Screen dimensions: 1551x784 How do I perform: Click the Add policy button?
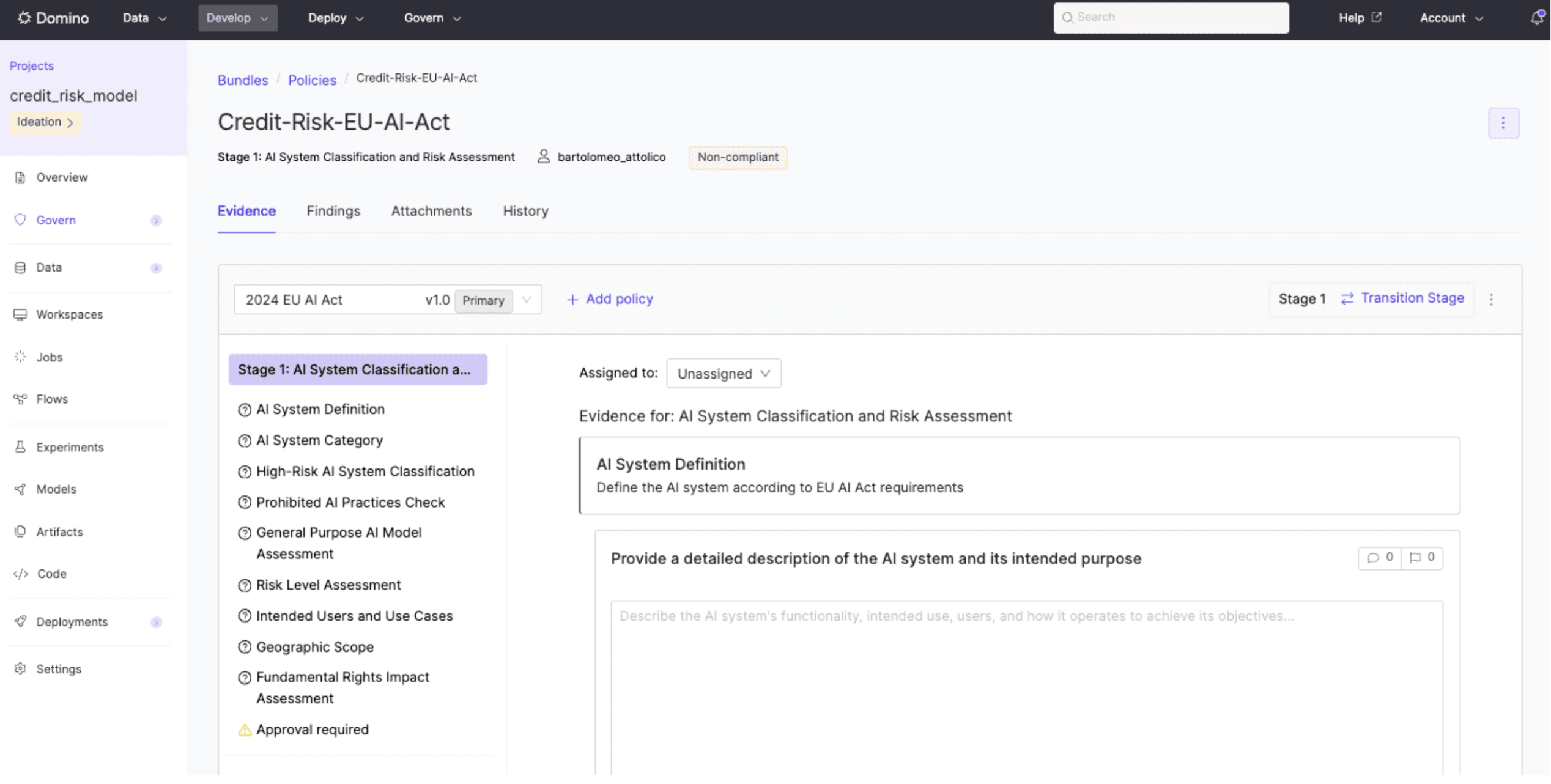[610, 299]
